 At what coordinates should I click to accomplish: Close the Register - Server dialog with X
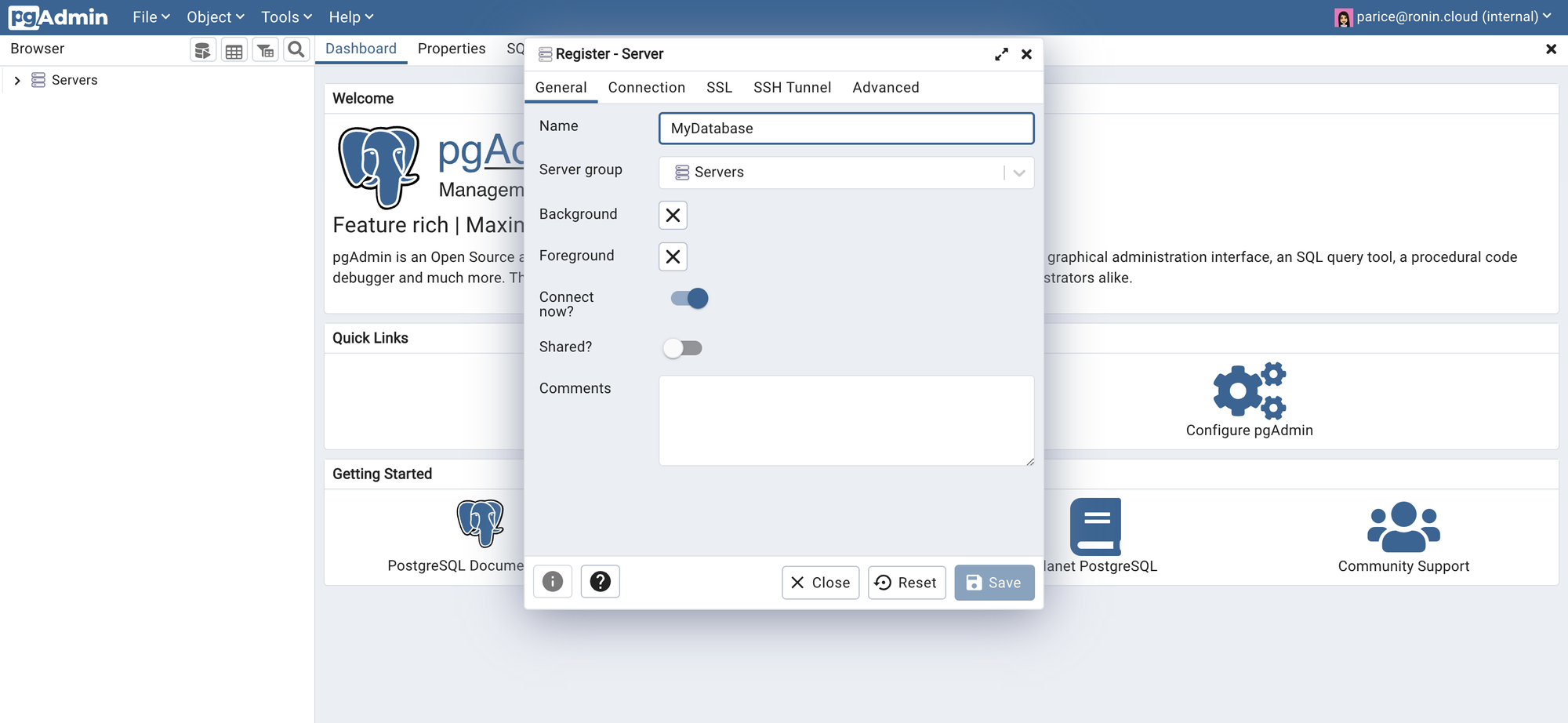(1026, 54)
